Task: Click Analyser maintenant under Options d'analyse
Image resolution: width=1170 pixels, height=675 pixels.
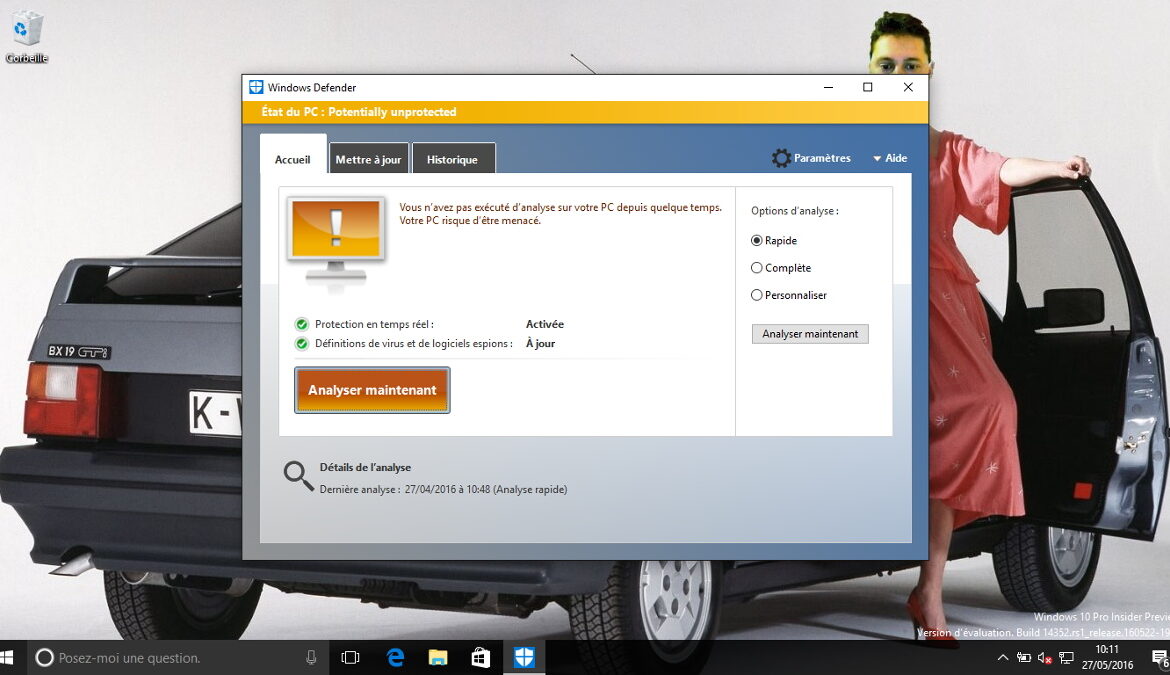Action: point(810,334)
